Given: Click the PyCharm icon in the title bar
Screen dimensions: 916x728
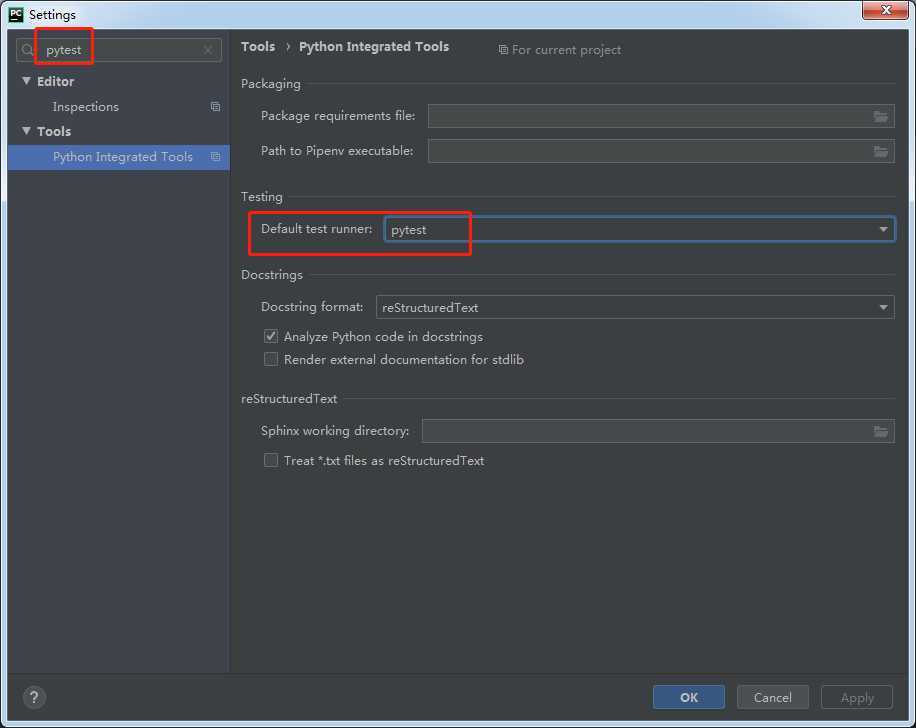Looking at the screenshot, I should (x=16, y=14).
